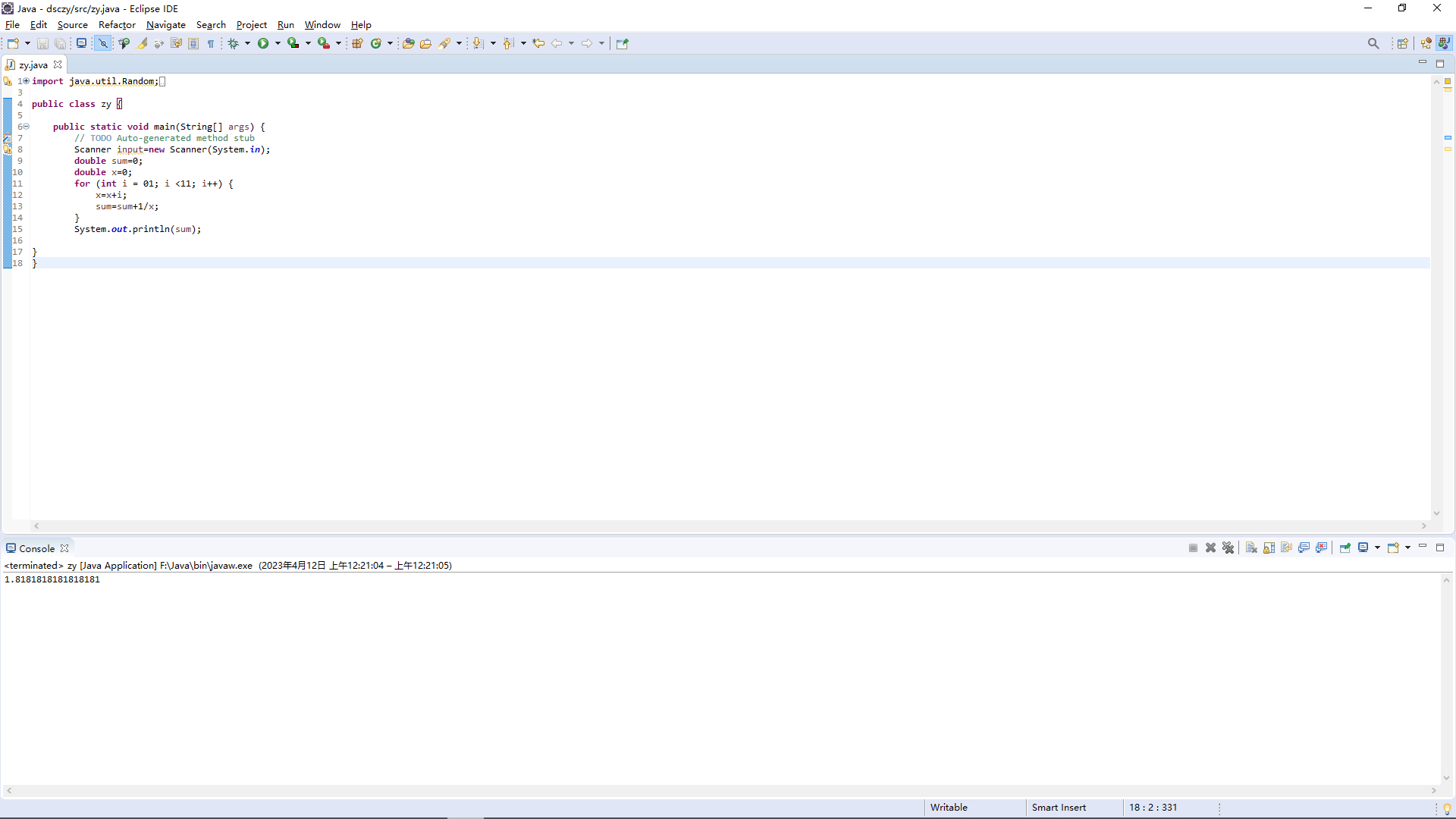Click the editor horizontal scrollbar
This screenshot has width=1456, height=819.
(x=728, y=526)
